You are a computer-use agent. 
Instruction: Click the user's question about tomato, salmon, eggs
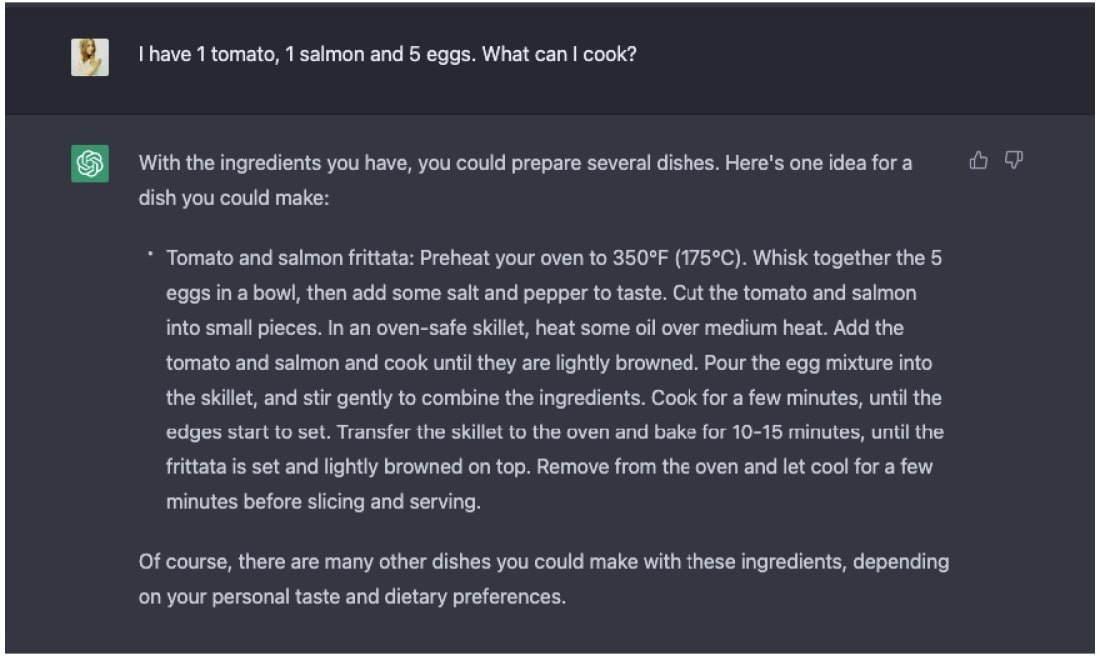387,53
